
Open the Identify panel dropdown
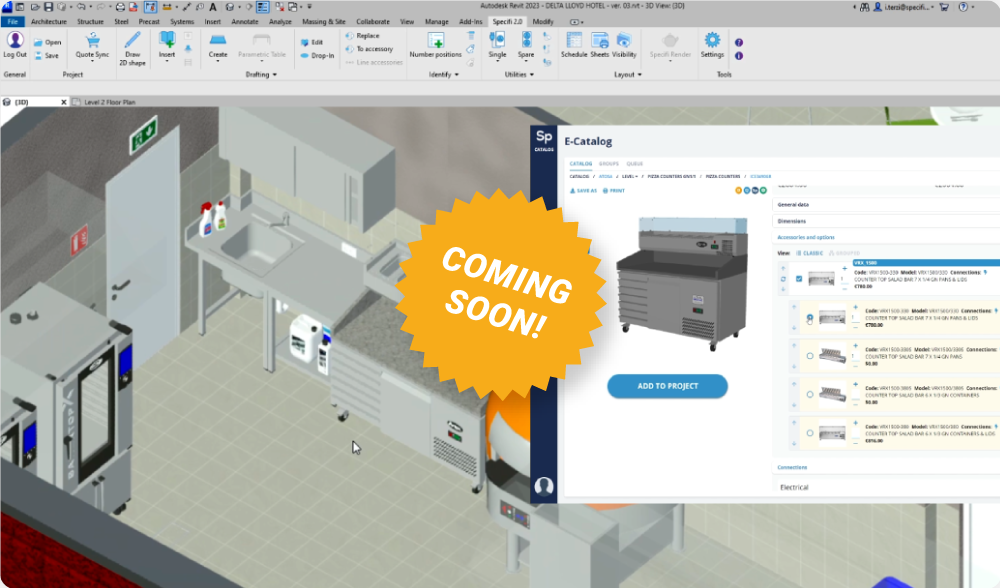(443, 75)
